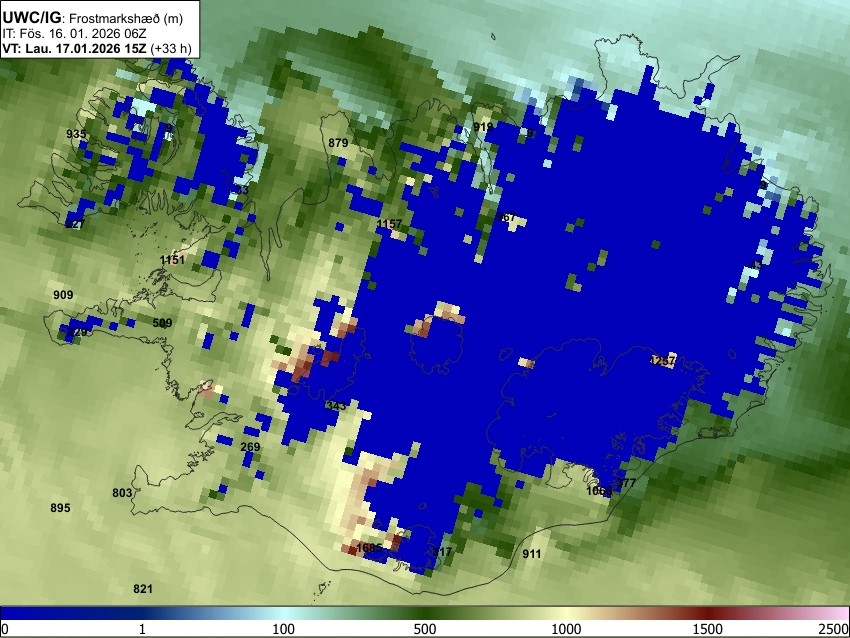
Task: Click the map value label '909'
Action: [x=63, y=295]
